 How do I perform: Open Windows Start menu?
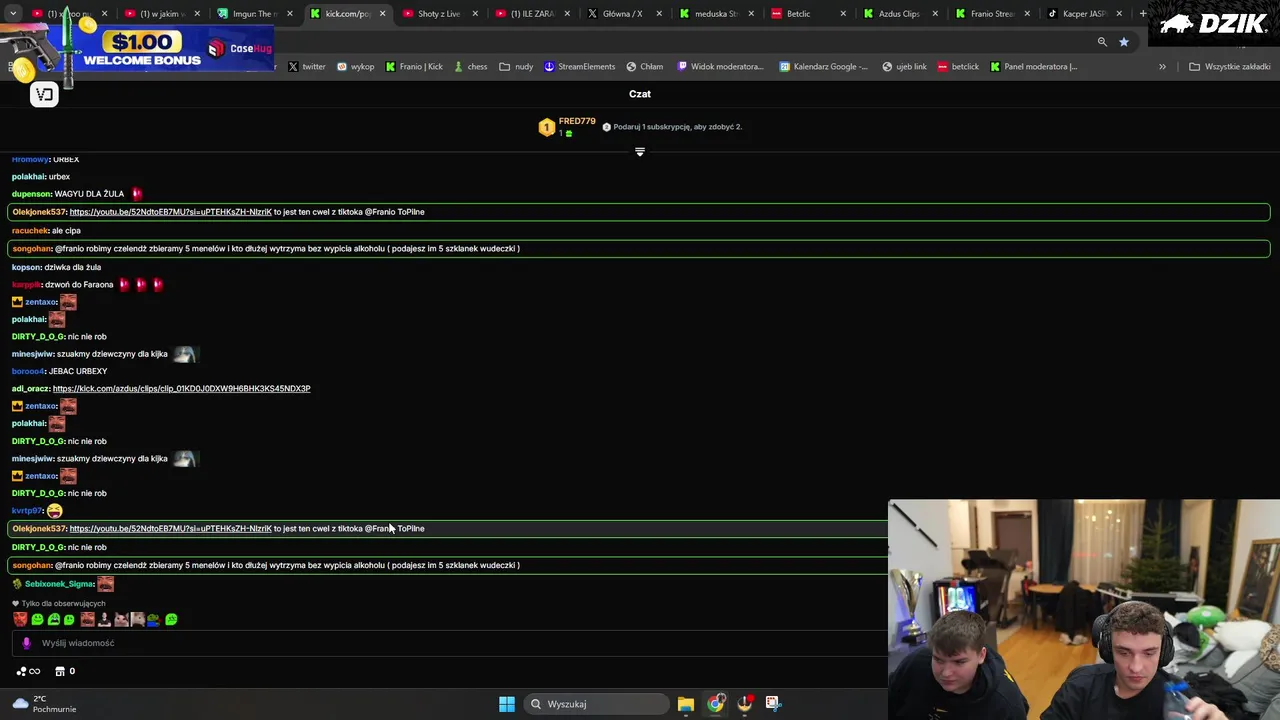point(507,704)
